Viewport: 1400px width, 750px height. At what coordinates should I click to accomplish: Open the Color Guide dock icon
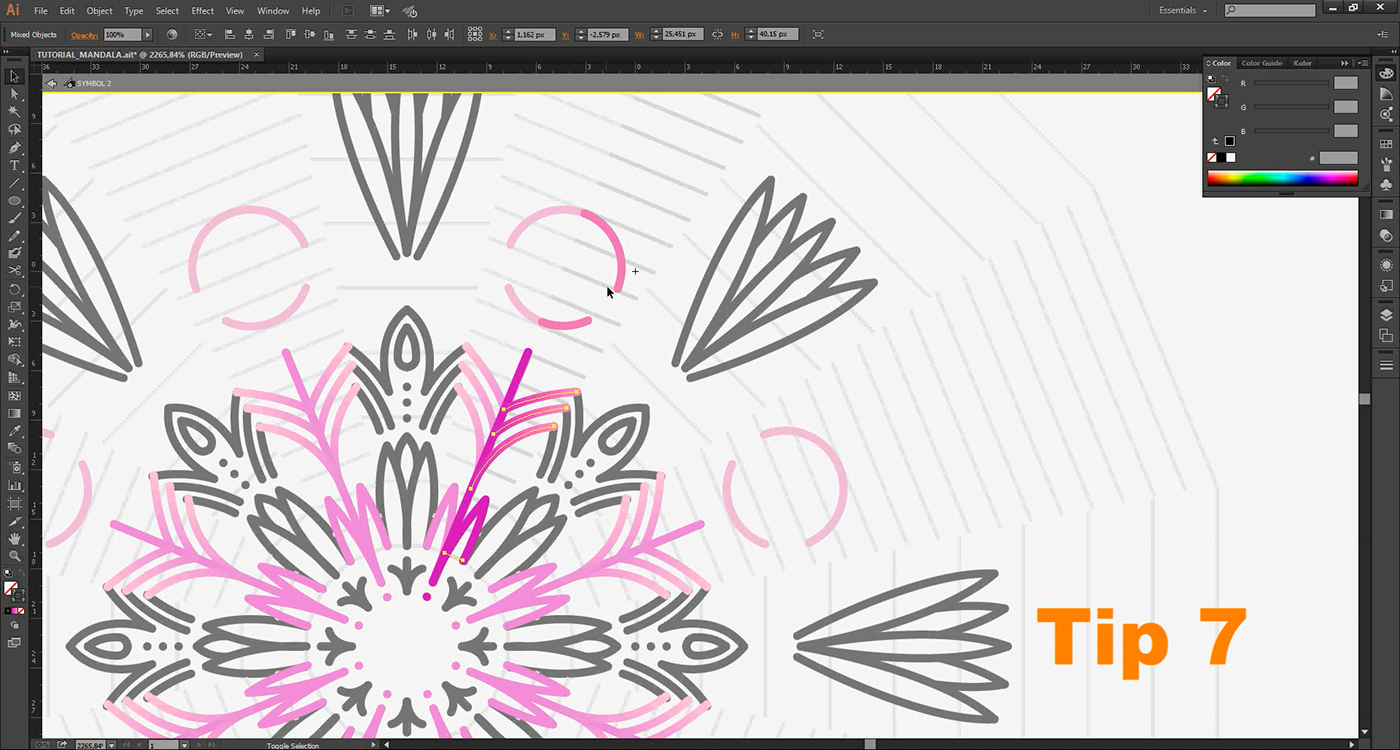pos(1386,94)
